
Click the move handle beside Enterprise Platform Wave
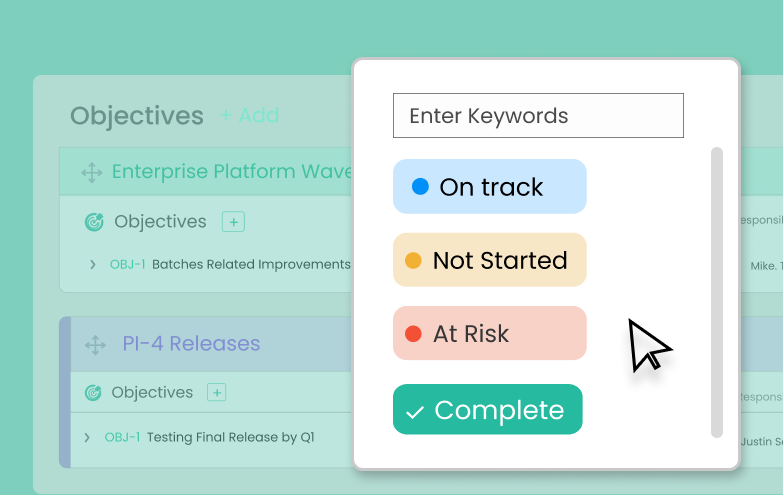pyautogui.click(x=92, y=172)
